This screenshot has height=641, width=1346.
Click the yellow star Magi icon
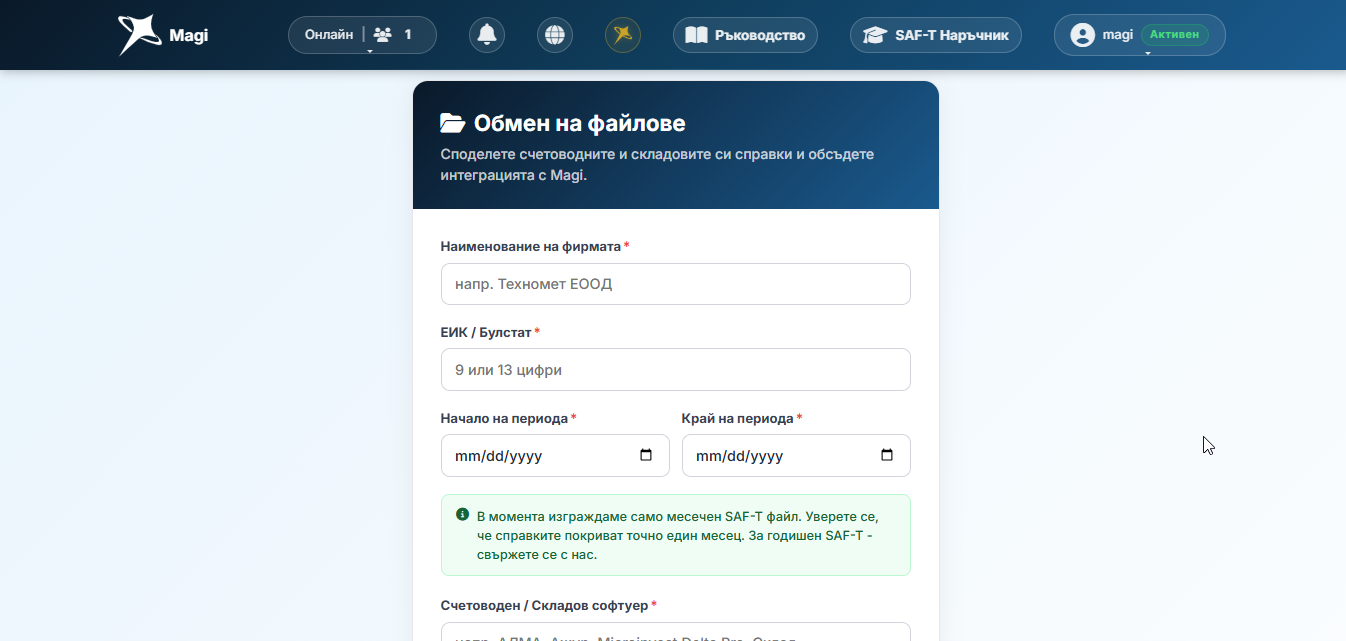623,35
